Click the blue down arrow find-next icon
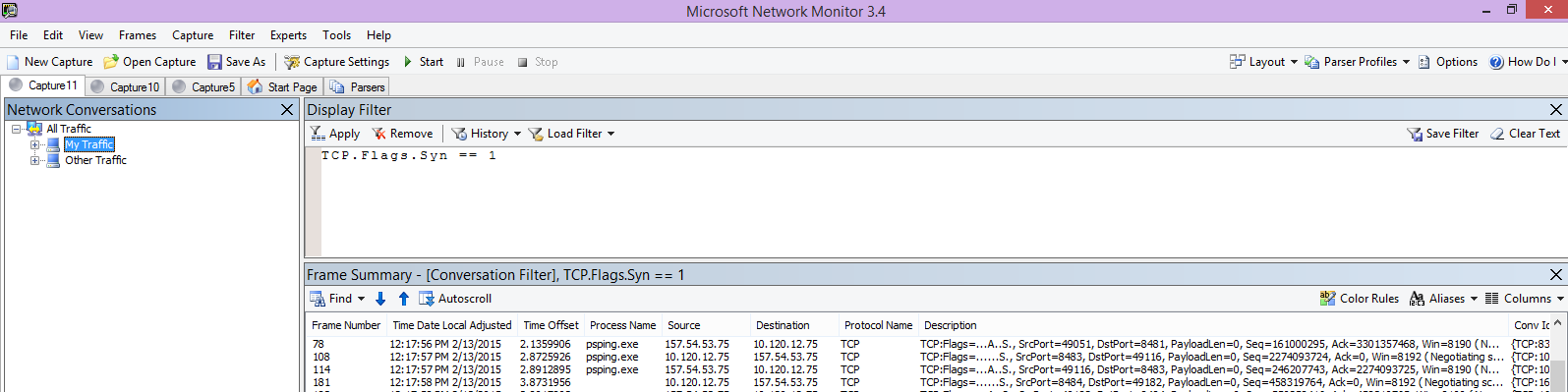The height and width of the screenshot is (392, 1568). 380,299
